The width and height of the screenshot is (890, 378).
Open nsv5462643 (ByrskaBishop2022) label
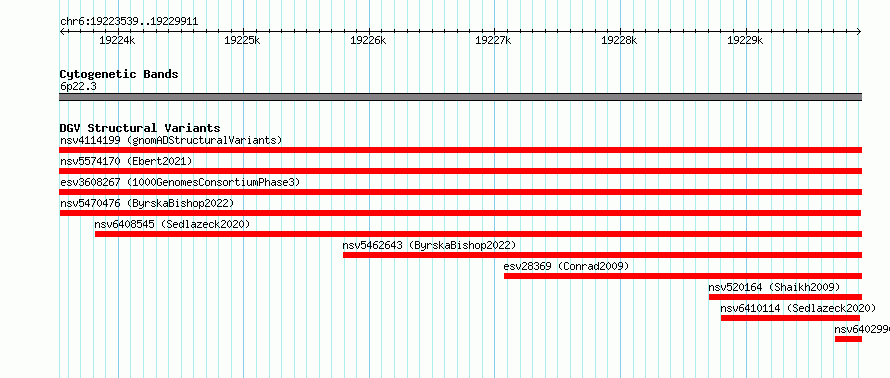click(429, 245)
